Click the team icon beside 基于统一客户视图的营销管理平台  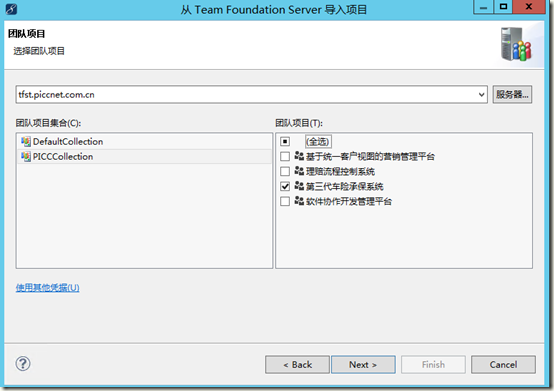click(x=299, y=156)
